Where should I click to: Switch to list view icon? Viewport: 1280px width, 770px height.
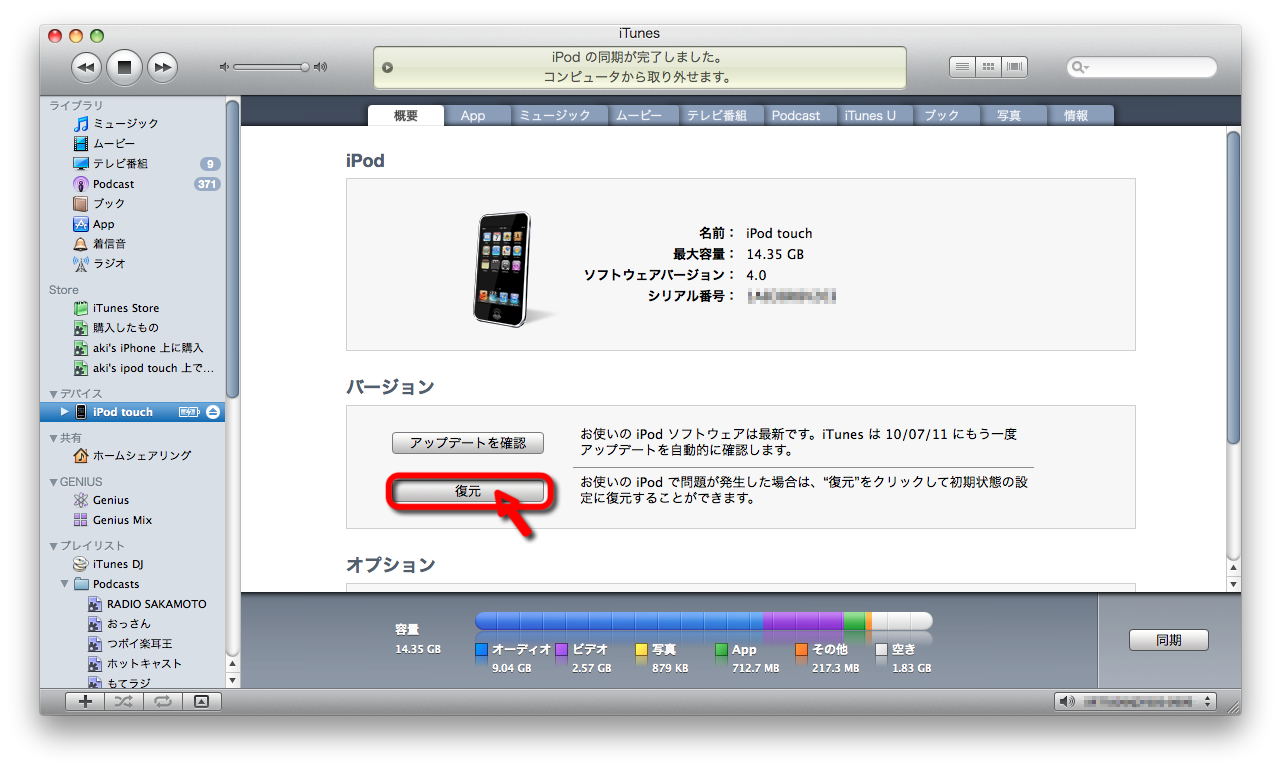962,67
